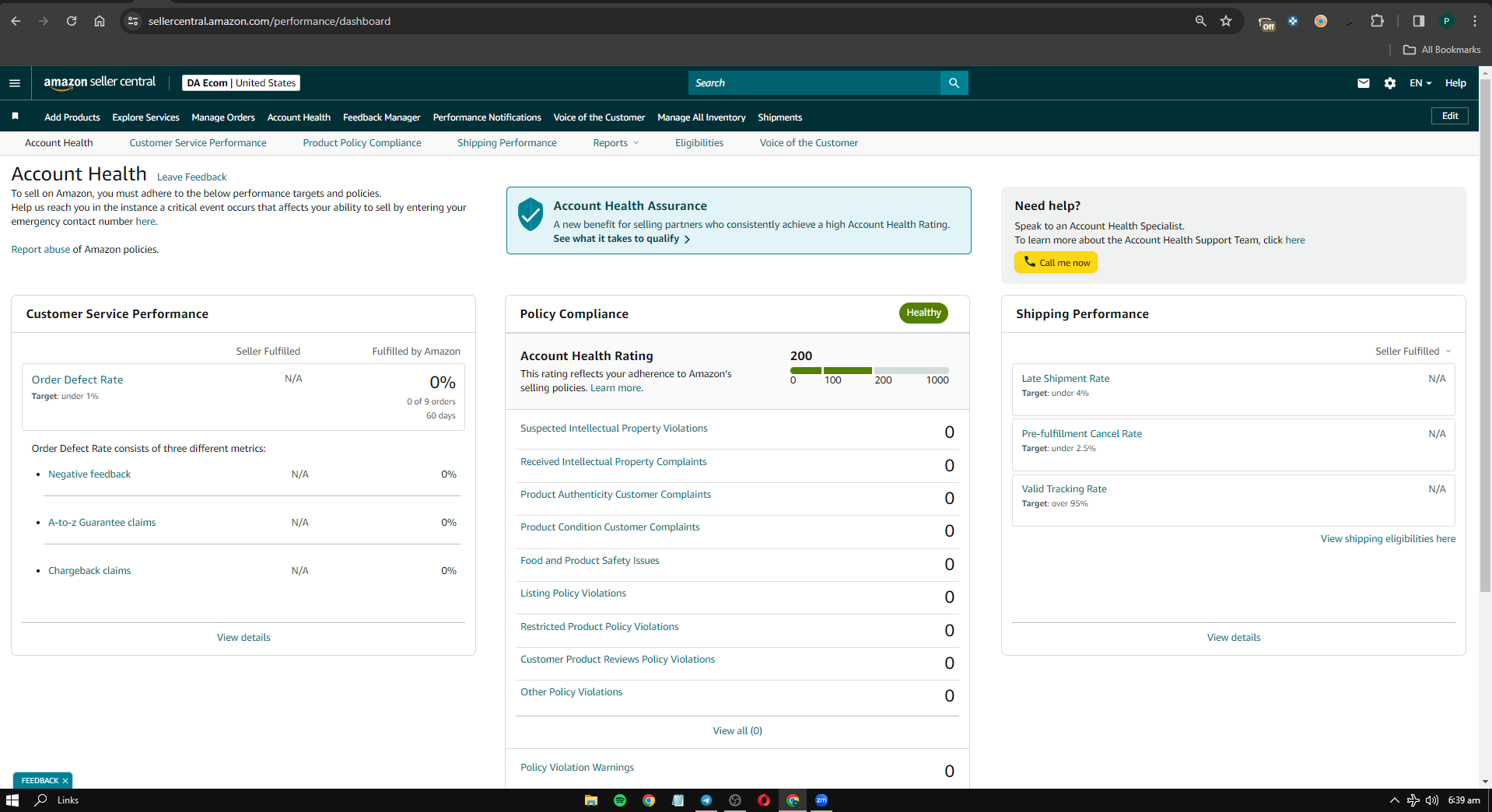Click the browser back arrow

pos(16,21)
